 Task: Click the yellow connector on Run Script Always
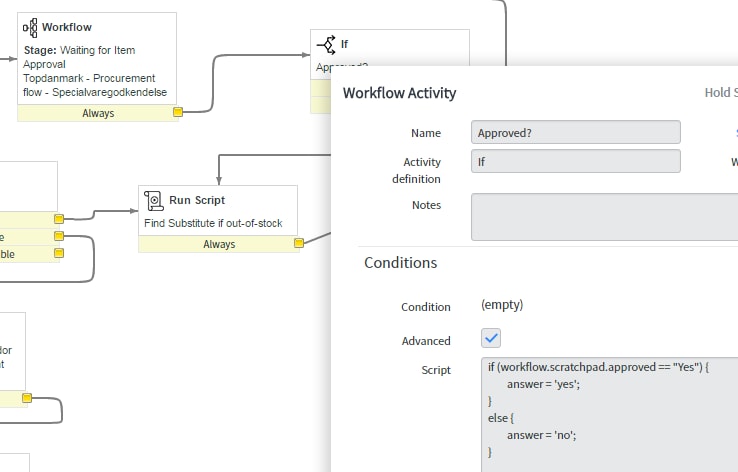(x=298, y=243)
